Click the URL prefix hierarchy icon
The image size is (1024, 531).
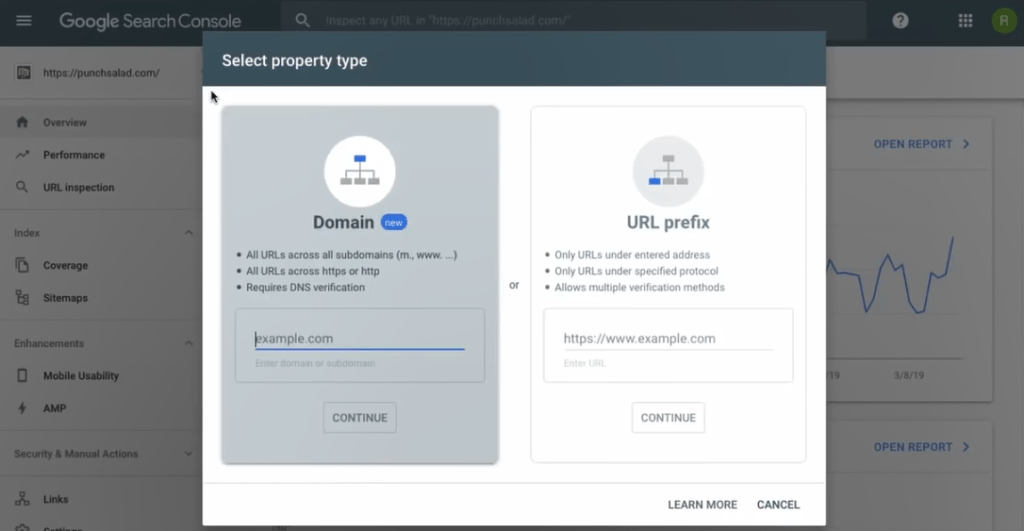[668, 171]
